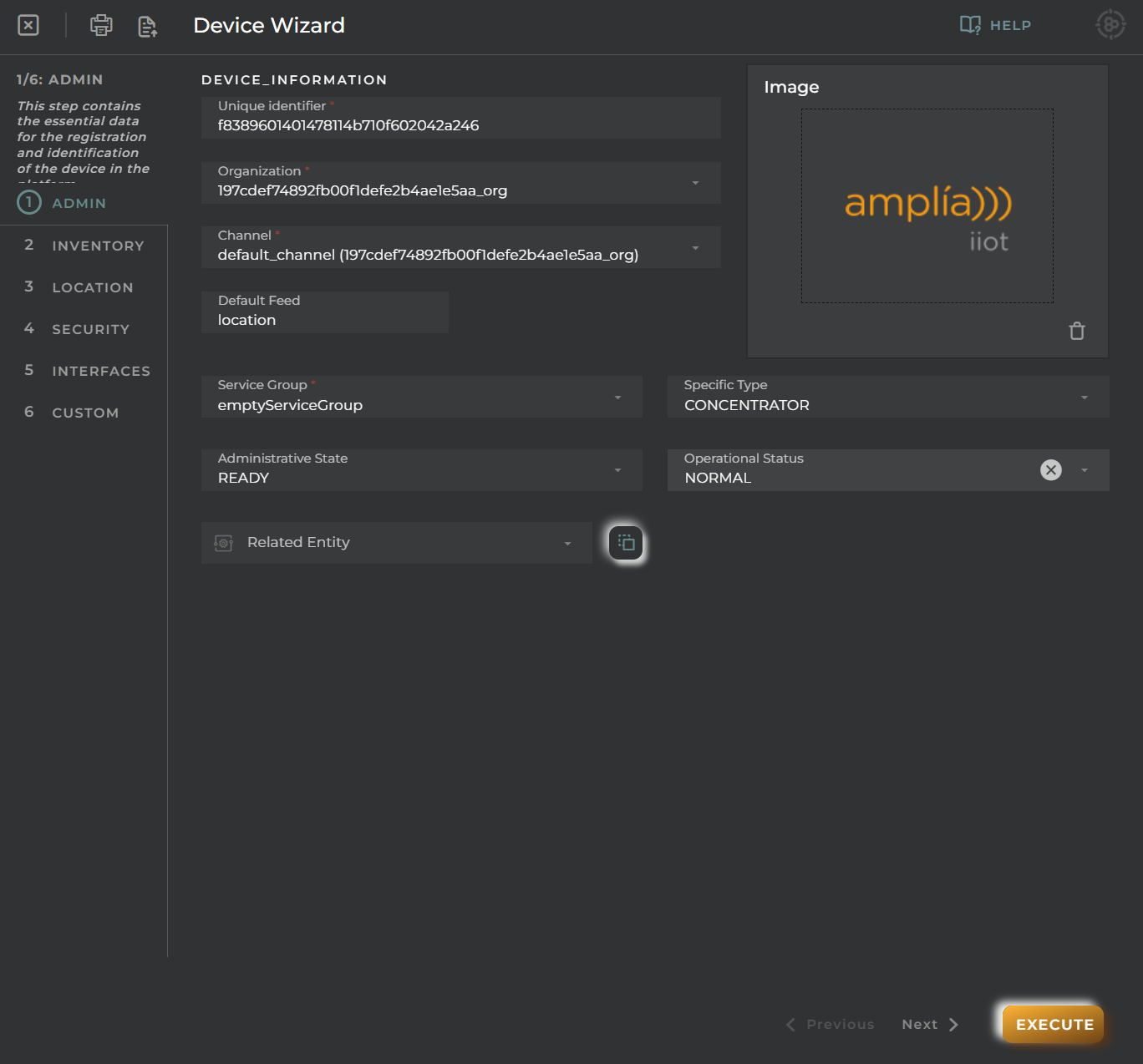This screenshot has height=1064, width=1143.
Task: Expand the Channel dropdown
Action: 695,248
